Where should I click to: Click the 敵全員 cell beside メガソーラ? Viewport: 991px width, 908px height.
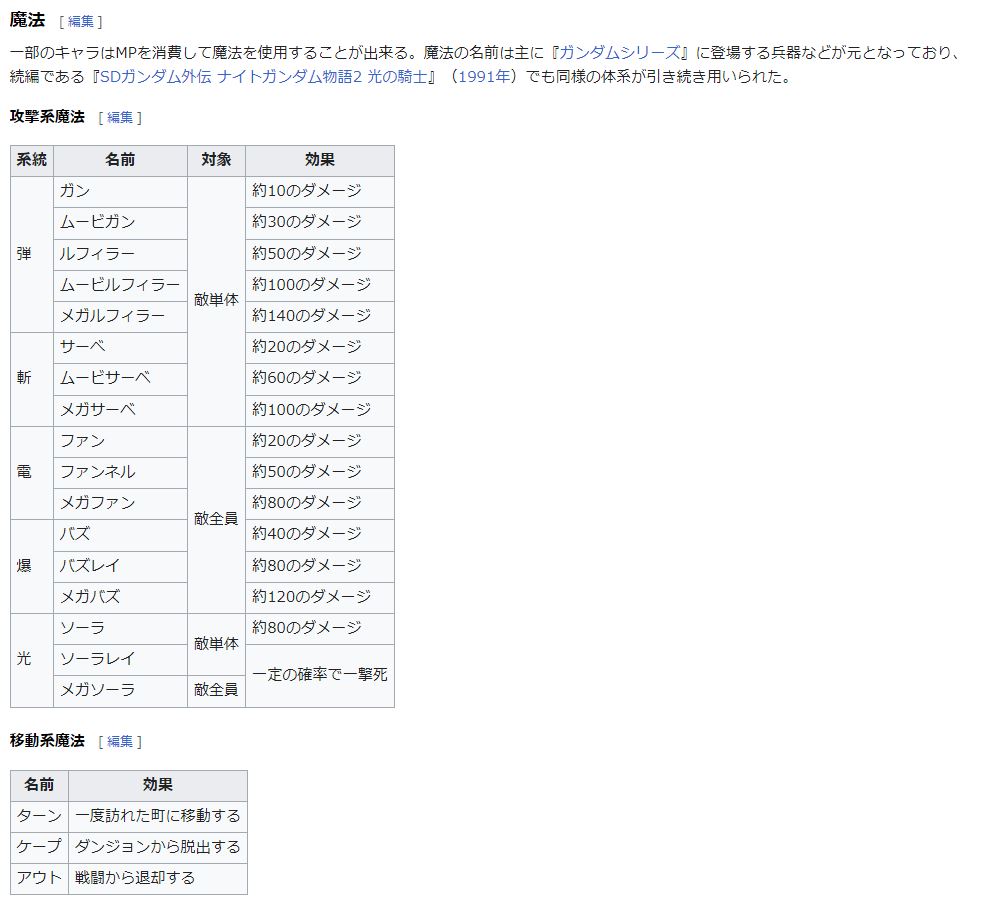coord(216,691)
